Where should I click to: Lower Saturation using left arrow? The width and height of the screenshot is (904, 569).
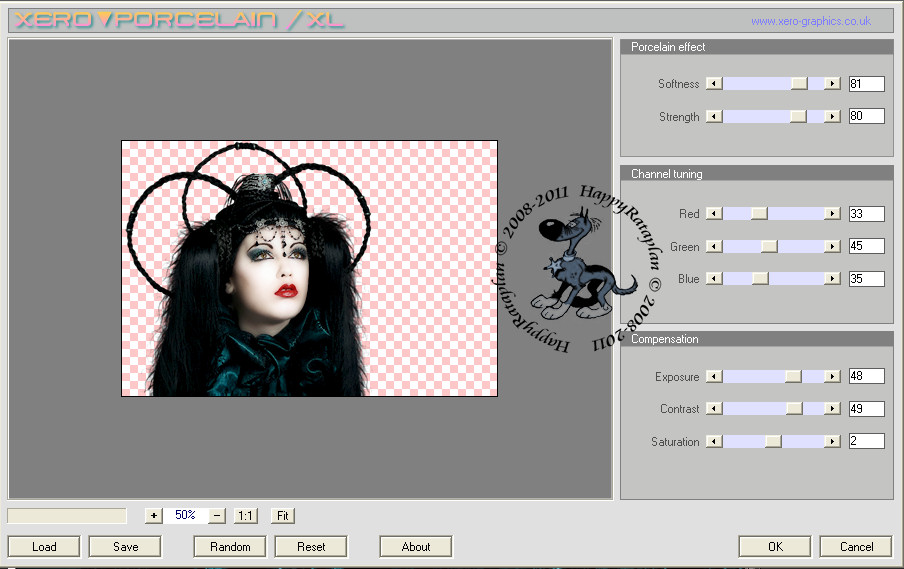point(714,442)
